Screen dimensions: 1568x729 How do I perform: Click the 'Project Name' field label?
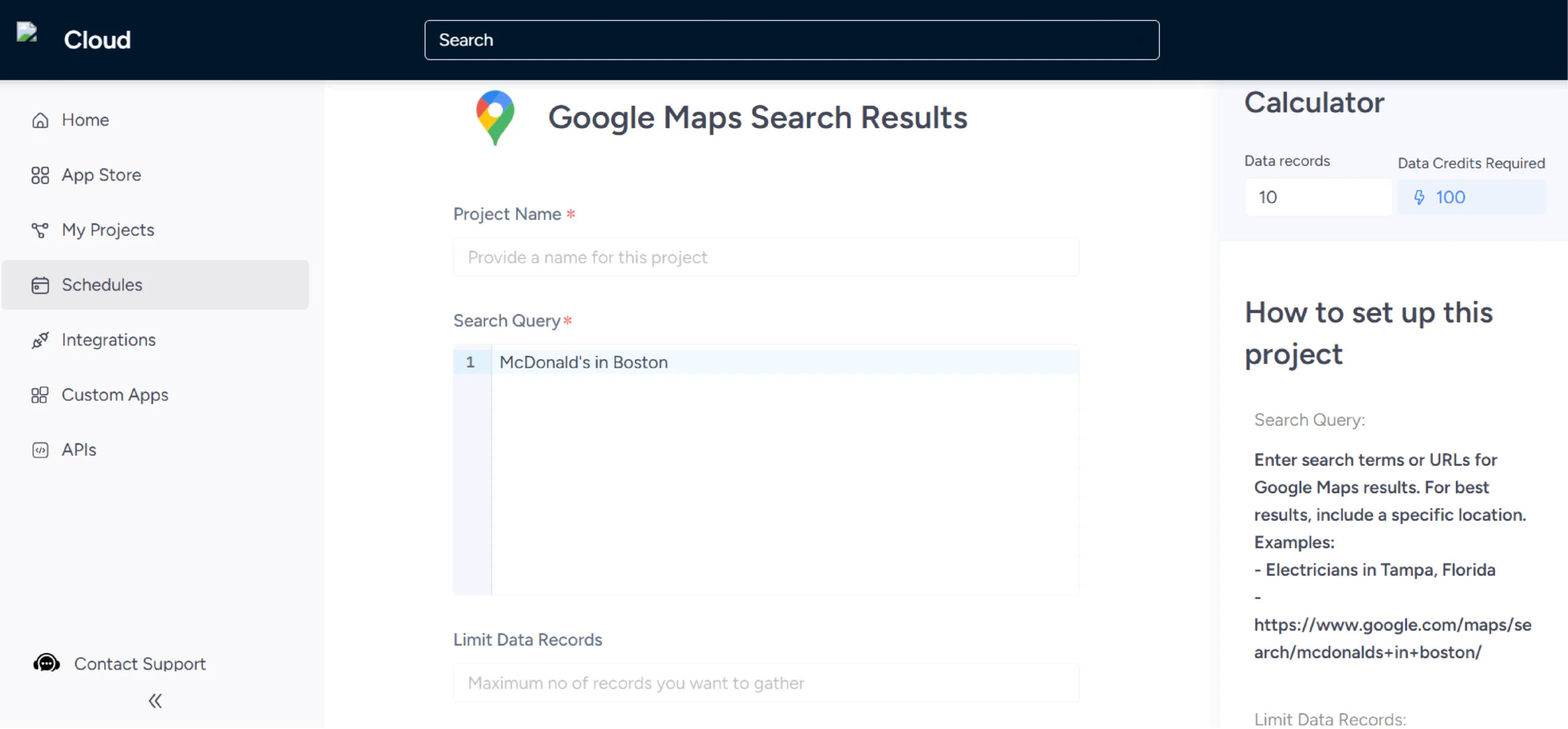507,214
